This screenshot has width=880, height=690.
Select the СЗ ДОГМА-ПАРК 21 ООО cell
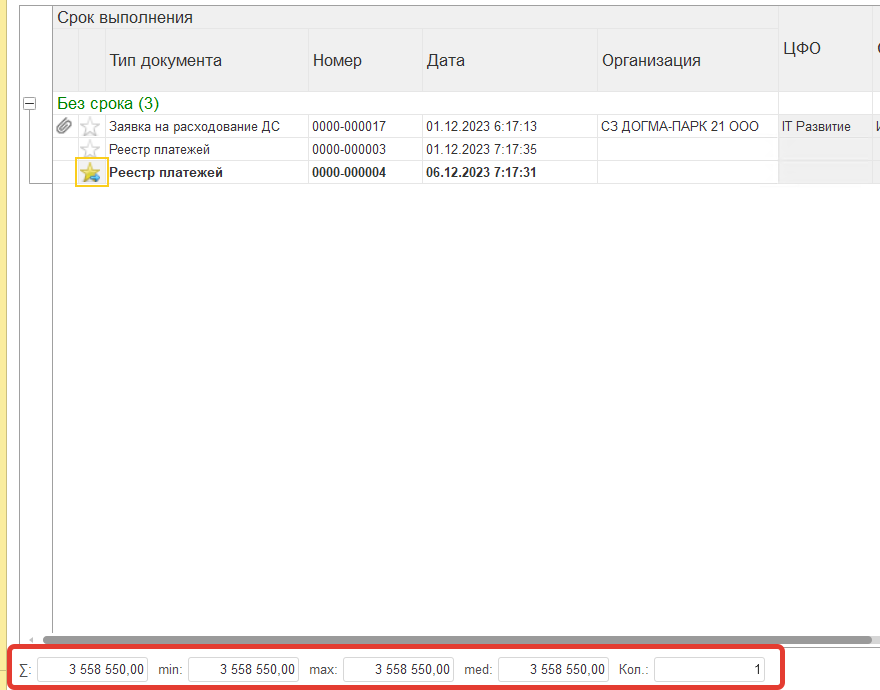point(680,126)
